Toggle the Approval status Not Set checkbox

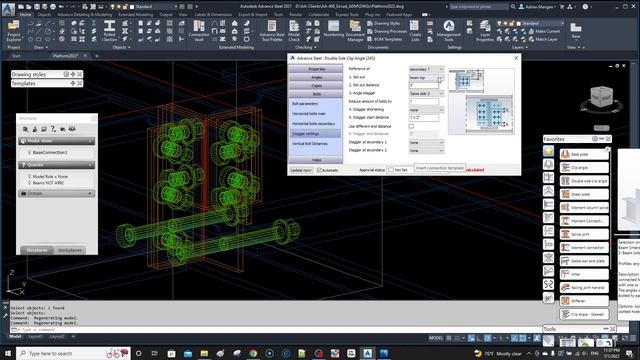pyautogui.click(x=391, y=170)
